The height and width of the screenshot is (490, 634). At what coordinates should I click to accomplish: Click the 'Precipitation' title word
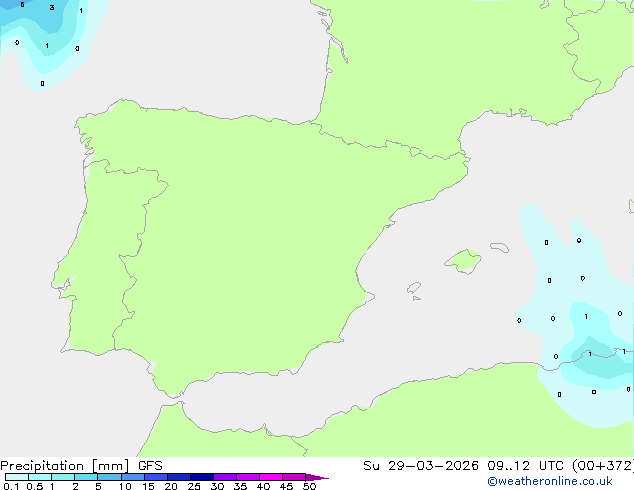click(x=42, y=466)
